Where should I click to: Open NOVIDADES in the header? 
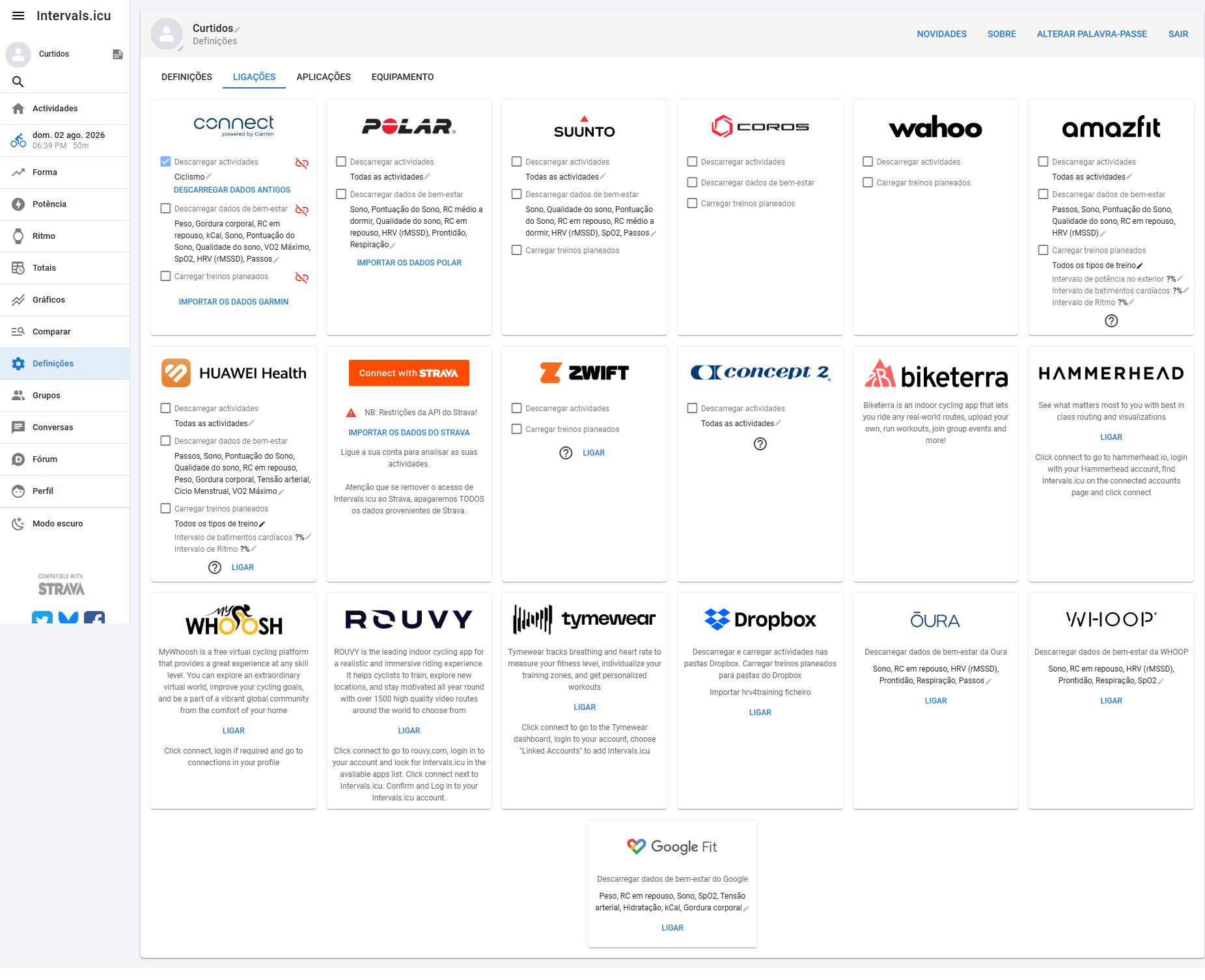(942, 34)
